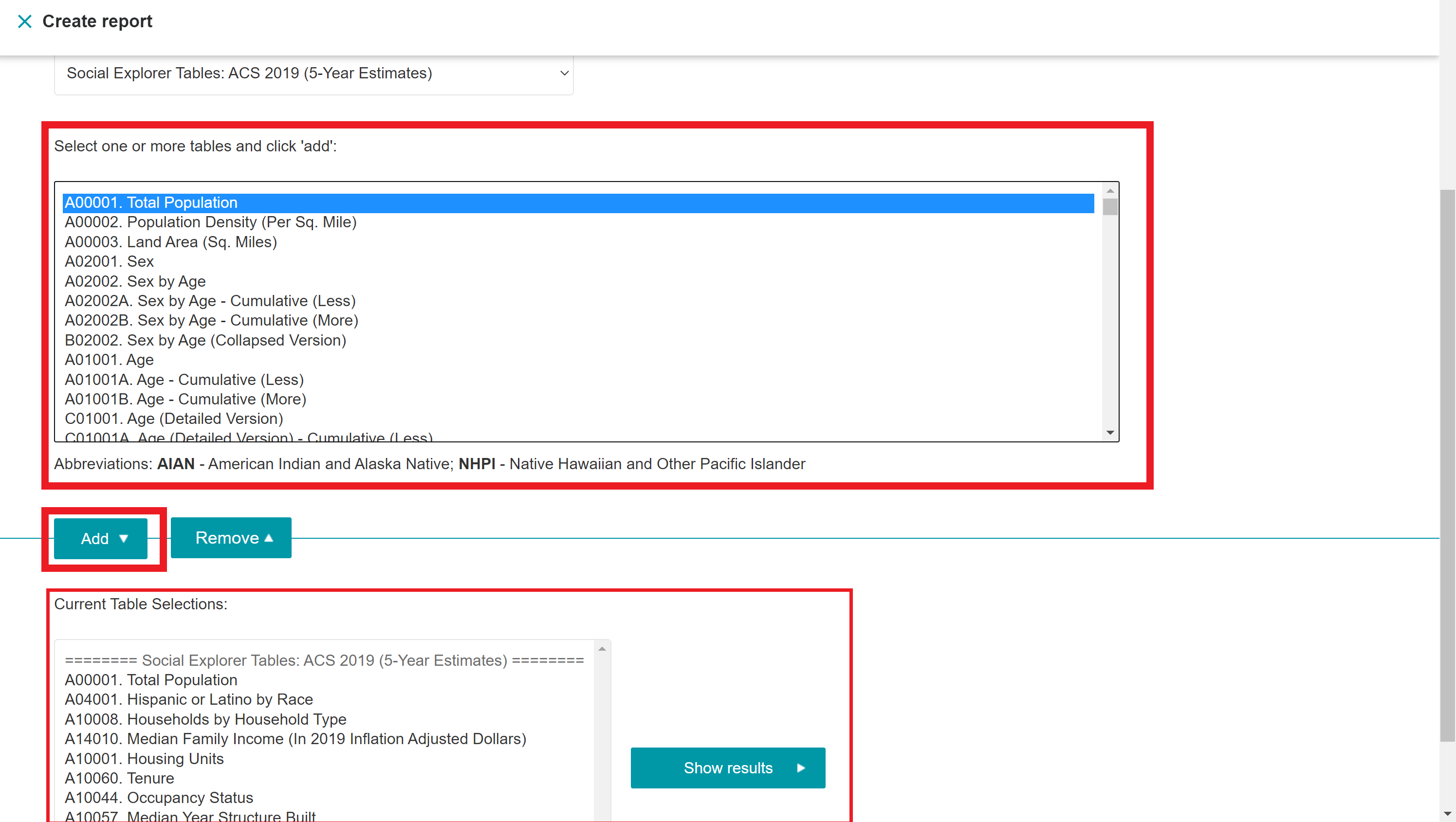This screenshot has height=822, width=1456.
Task: Select A01001. Age table
Action: coord(109,360)
